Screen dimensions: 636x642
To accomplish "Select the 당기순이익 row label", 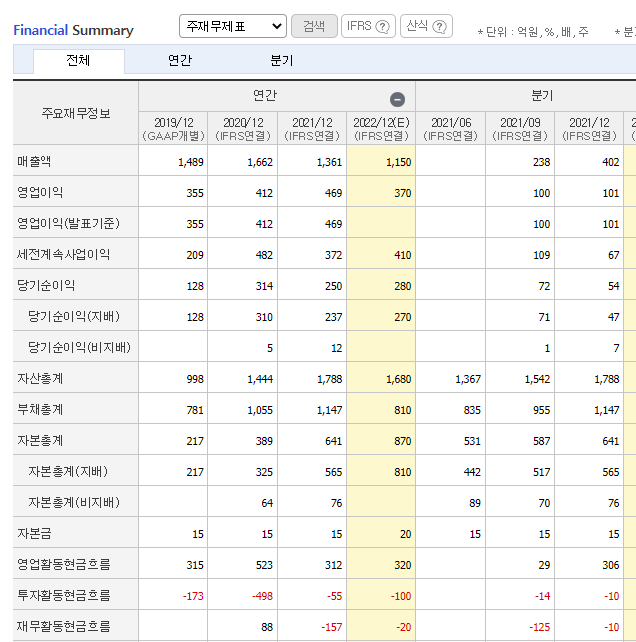I will (x=46, y=285).
